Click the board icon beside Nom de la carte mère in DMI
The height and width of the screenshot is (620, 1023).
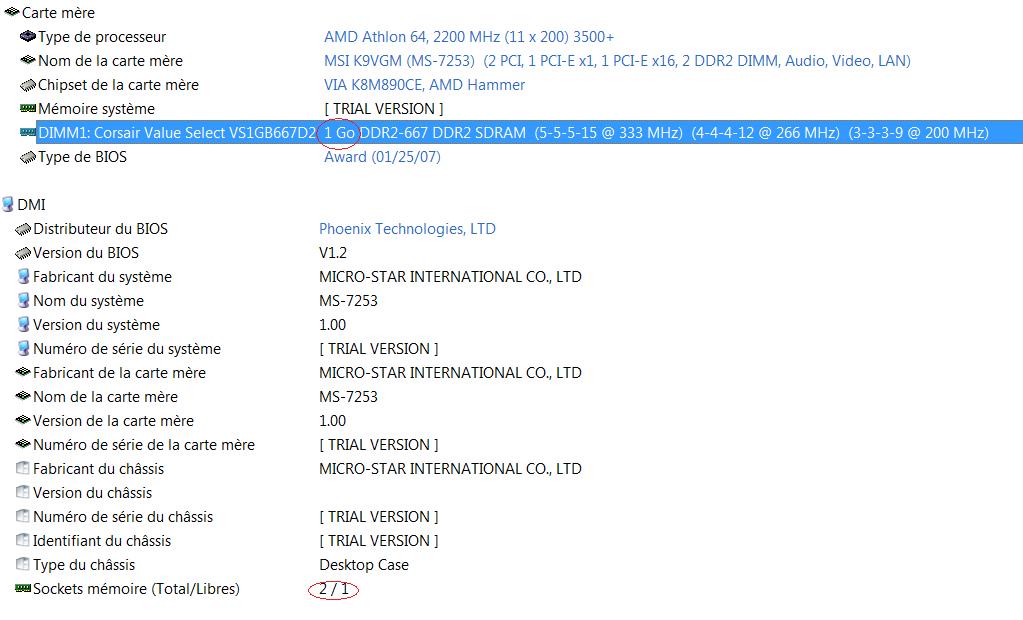(x=23, y=396)
